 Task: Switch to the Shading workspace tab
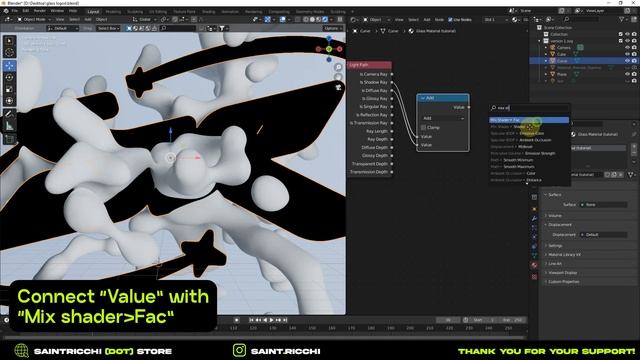coord(209,12)
